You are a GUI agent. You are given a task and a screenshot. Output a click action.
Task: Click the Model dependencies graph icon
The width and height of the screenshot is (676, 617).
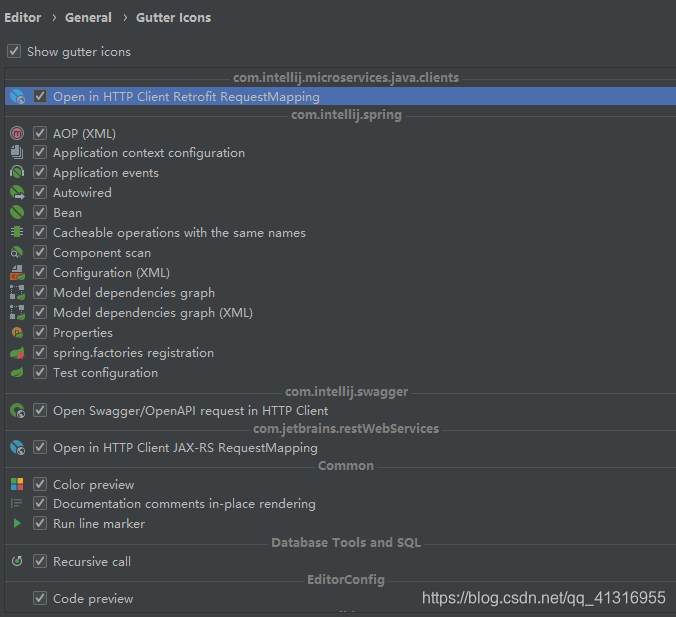[17, 292]
